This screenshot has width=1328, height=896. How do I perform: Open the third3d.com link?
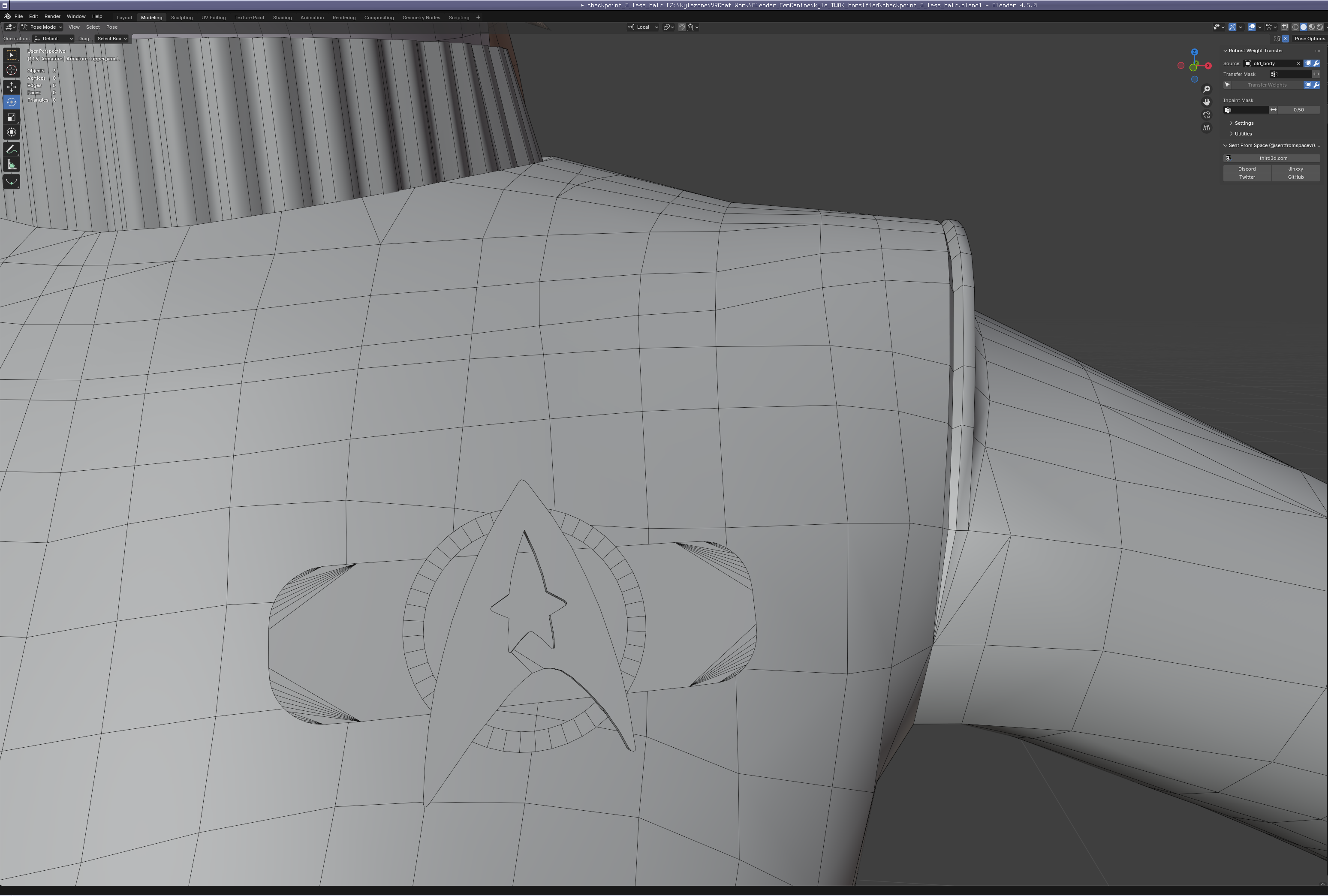pyautogui.click(x=1271, y=158)
